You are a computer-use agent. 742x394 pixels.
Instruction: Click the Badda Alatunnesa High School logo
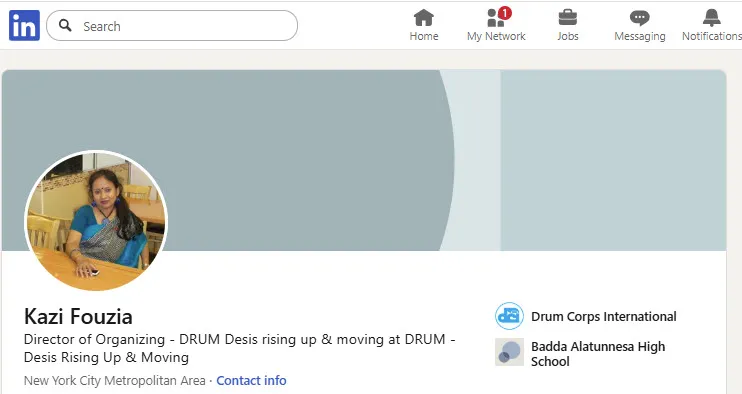click(x=509, y=352)
